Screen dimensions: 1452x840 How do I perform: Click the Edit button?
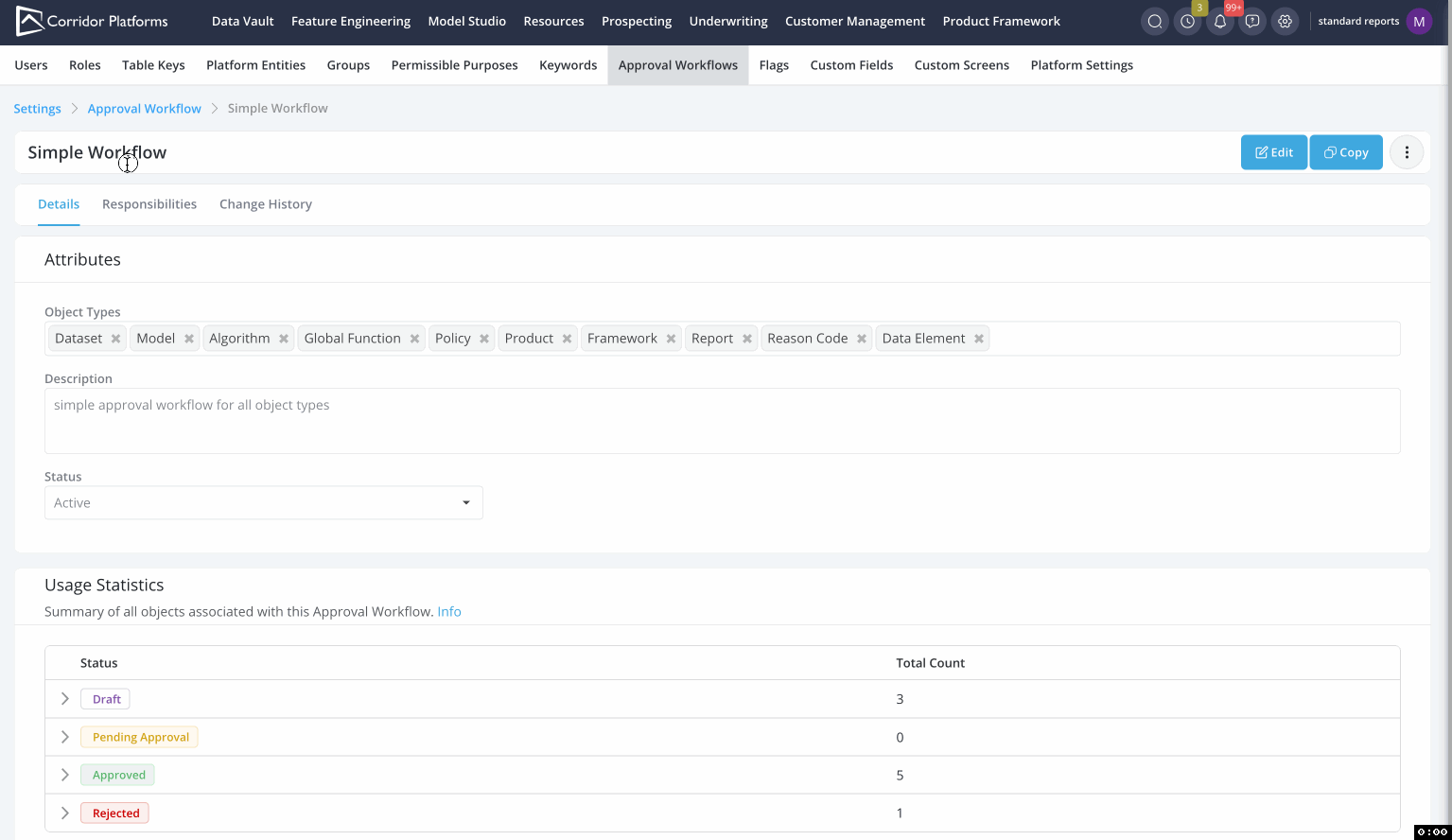(x=1273, y=152)
